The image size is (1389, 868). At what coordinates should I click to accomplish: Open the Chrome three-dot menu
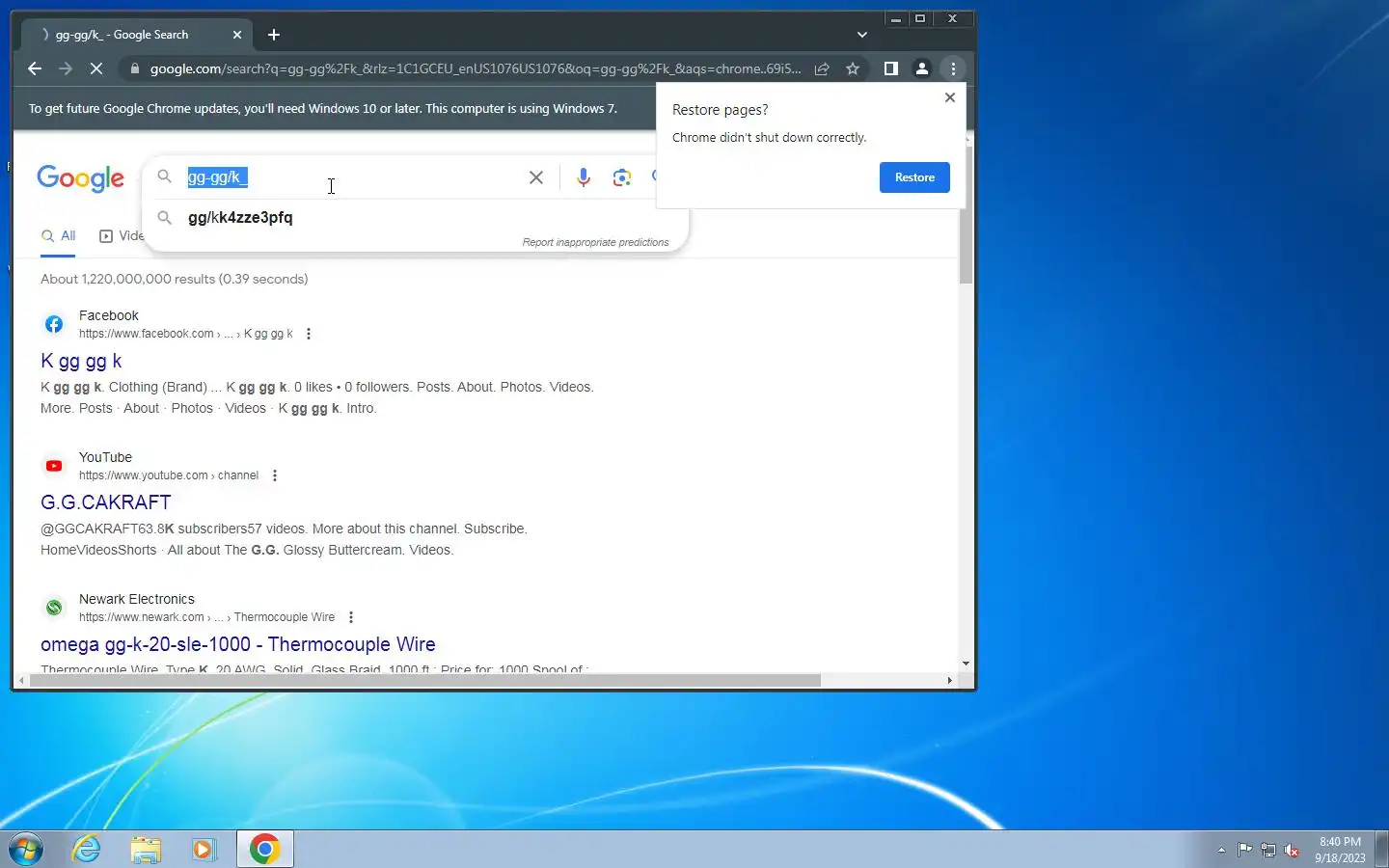[953, 68]
